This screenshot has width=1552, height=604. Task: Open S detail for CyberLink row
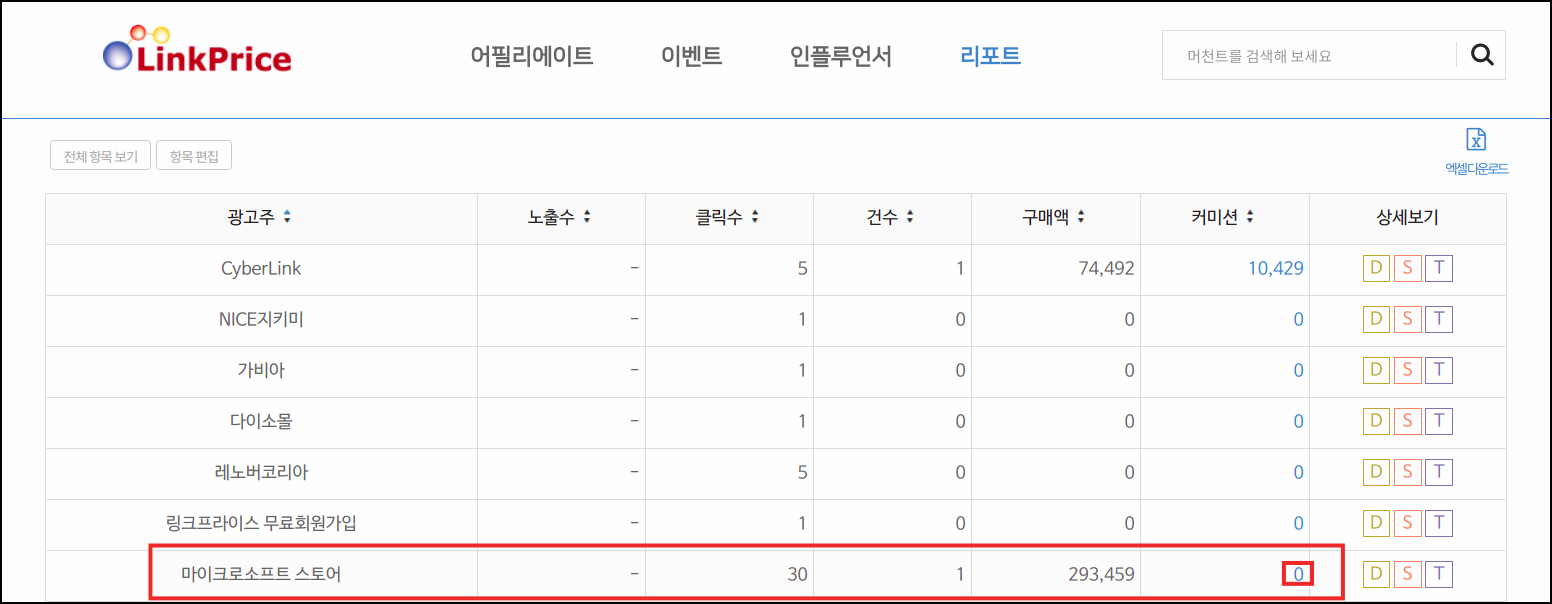(1407, 268)
